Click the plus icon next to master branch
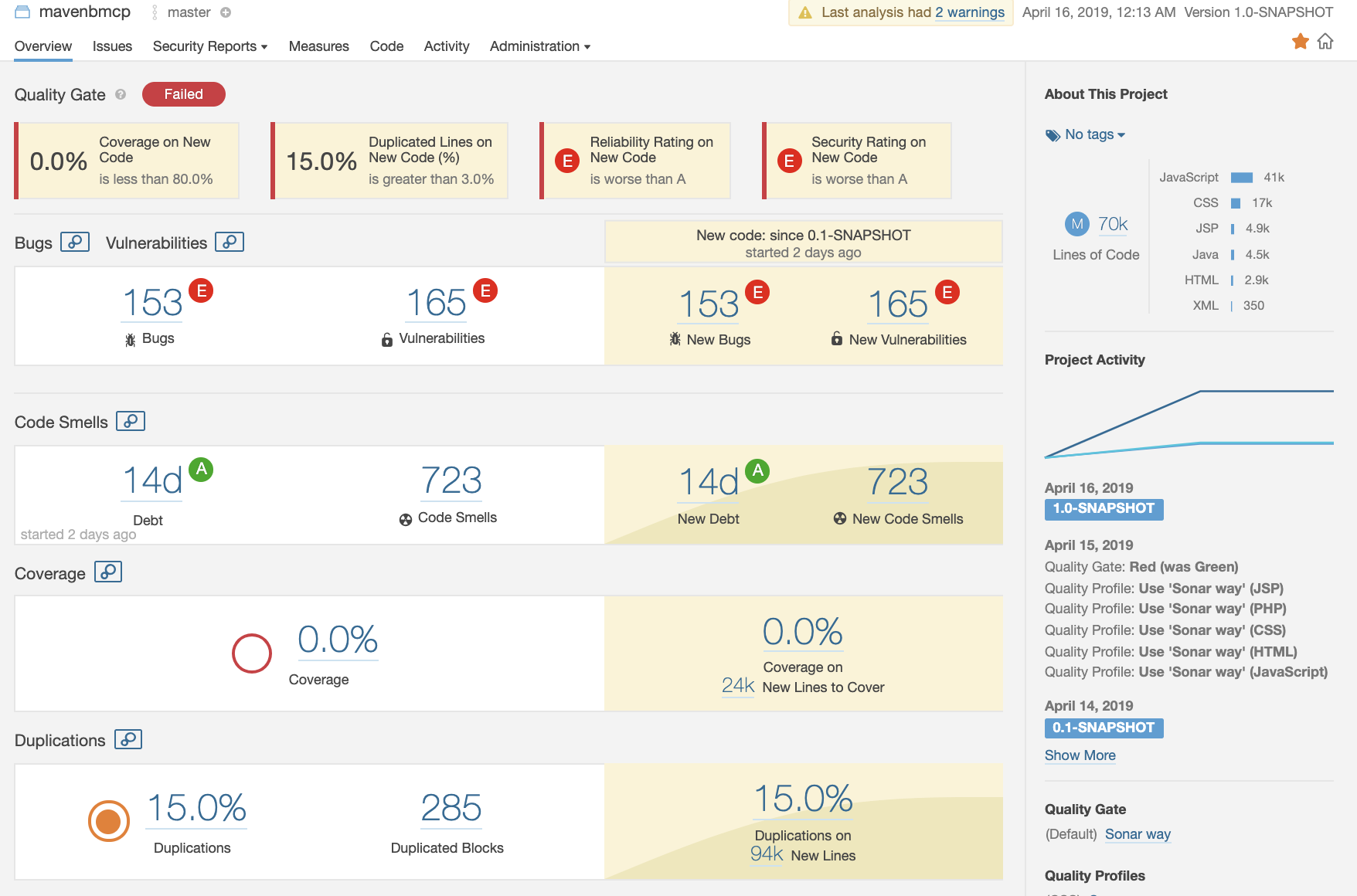1357x896 pixels. 226,12
